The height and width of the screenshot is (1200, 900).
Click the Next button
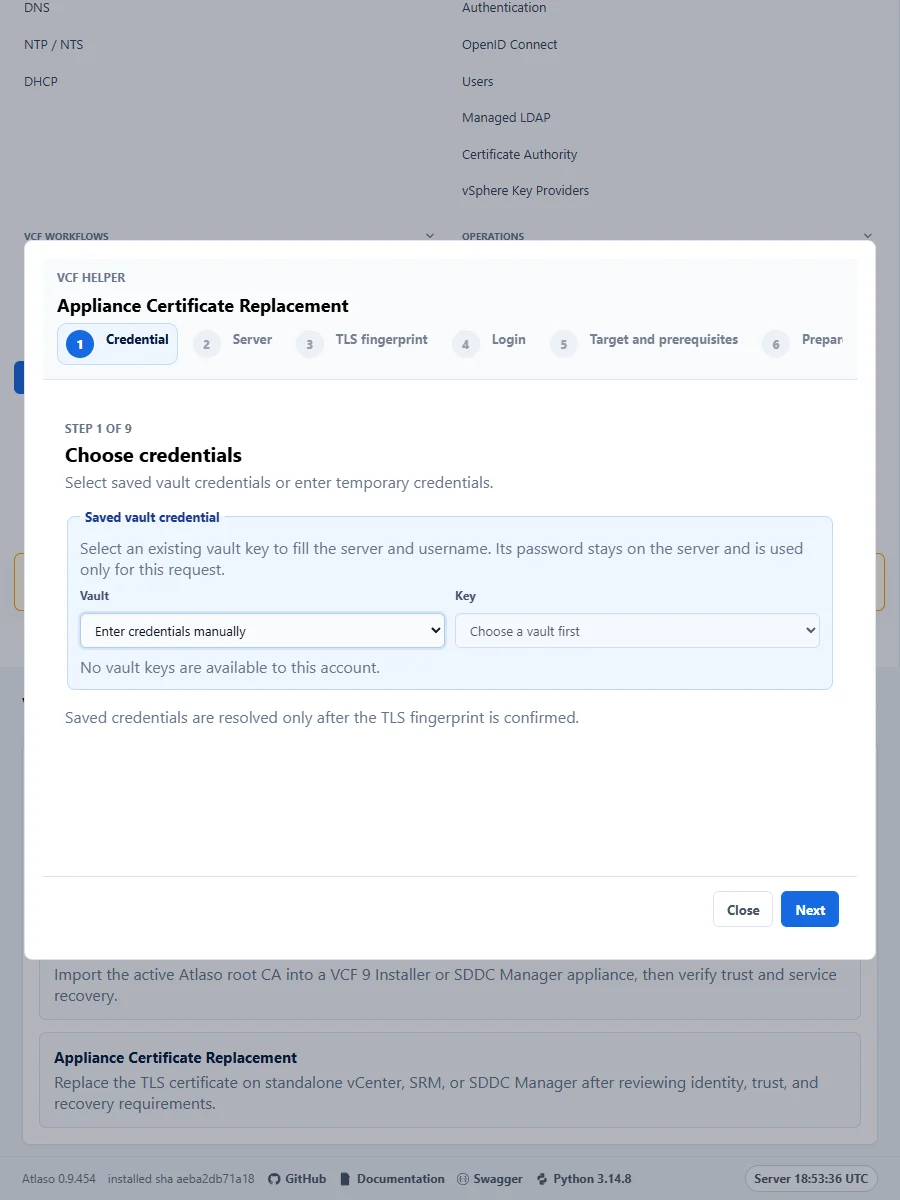pyautogui.click(x=810, y=909)
